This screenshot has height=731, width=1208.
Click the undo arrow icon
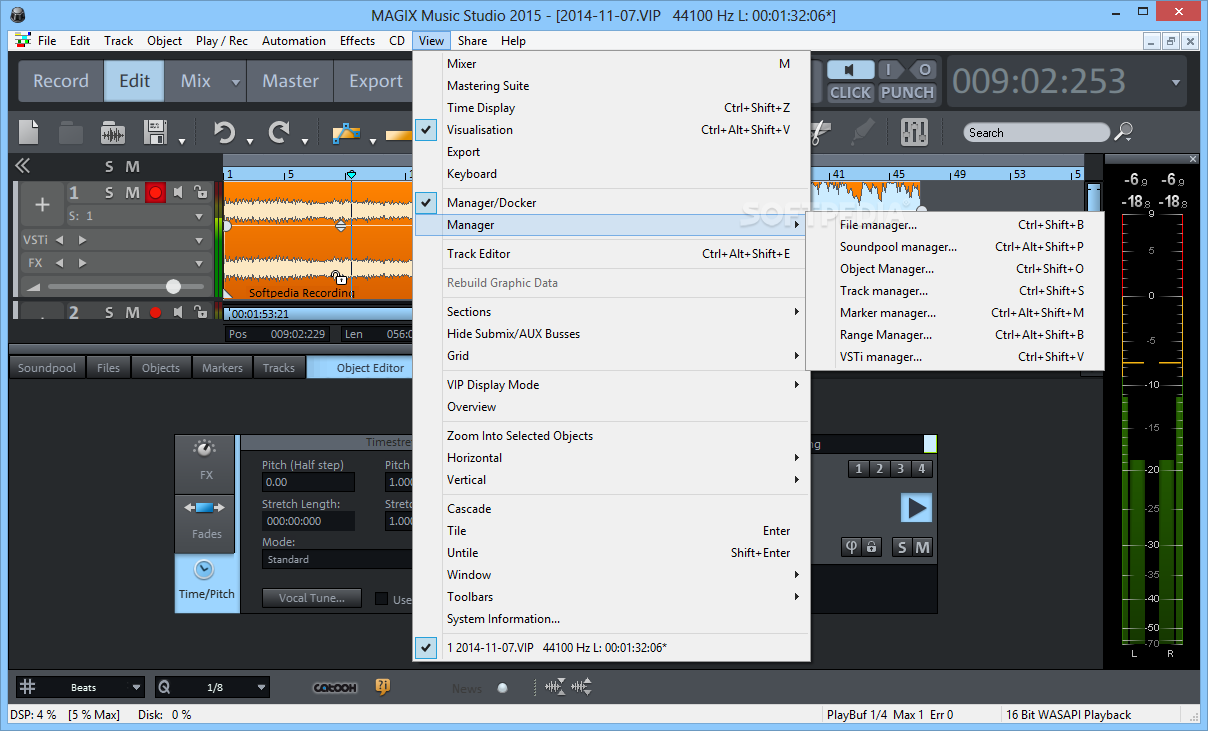point(224,132)
